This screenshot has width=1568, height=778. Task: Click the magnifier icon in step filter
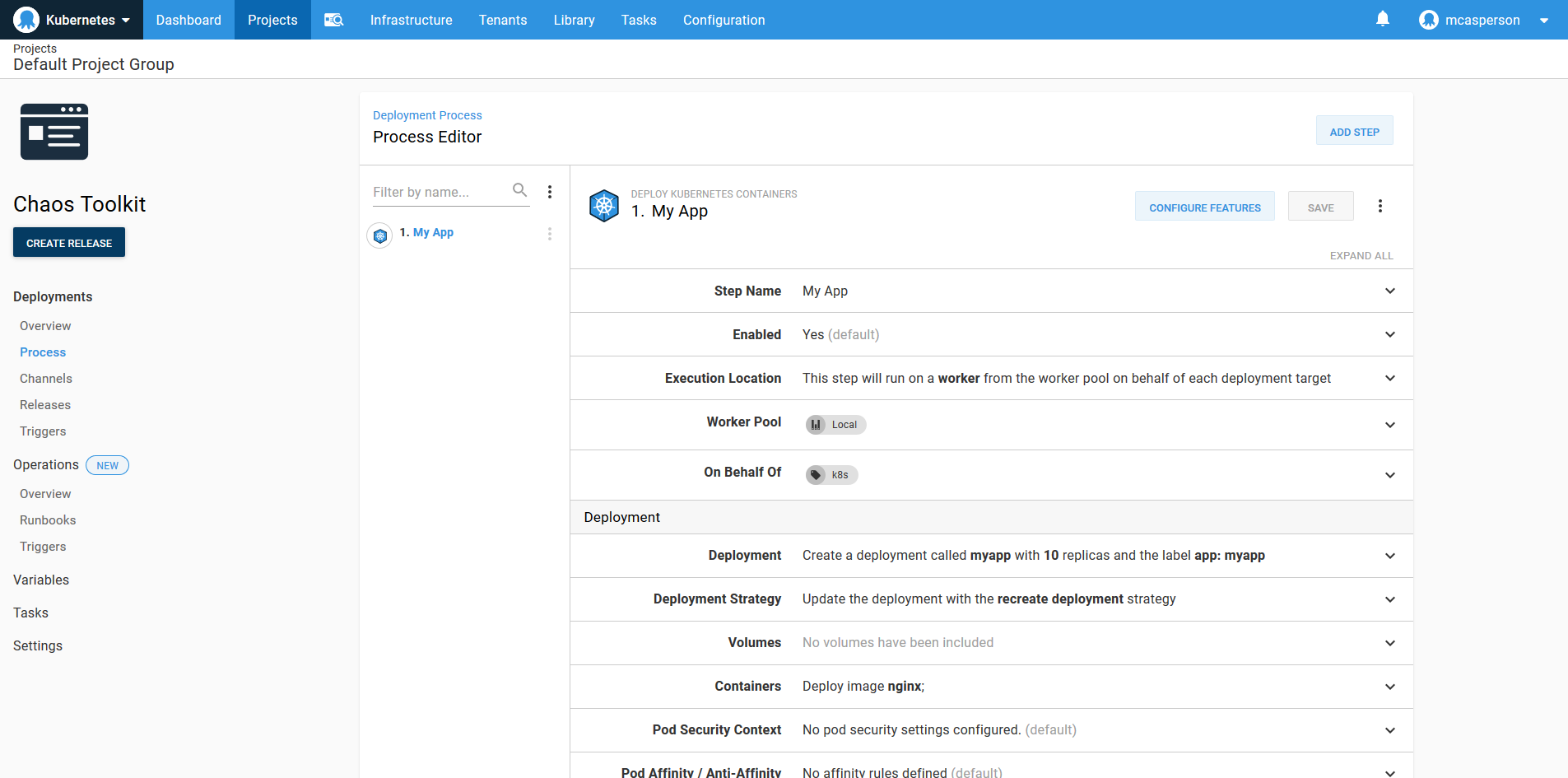click(x=519, y=190)
